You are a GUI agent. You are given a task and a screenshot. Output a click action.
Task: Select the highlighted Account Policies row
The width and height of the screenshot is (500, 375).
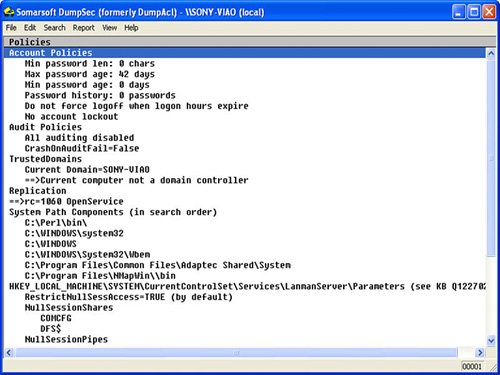[x=245, y=53]
